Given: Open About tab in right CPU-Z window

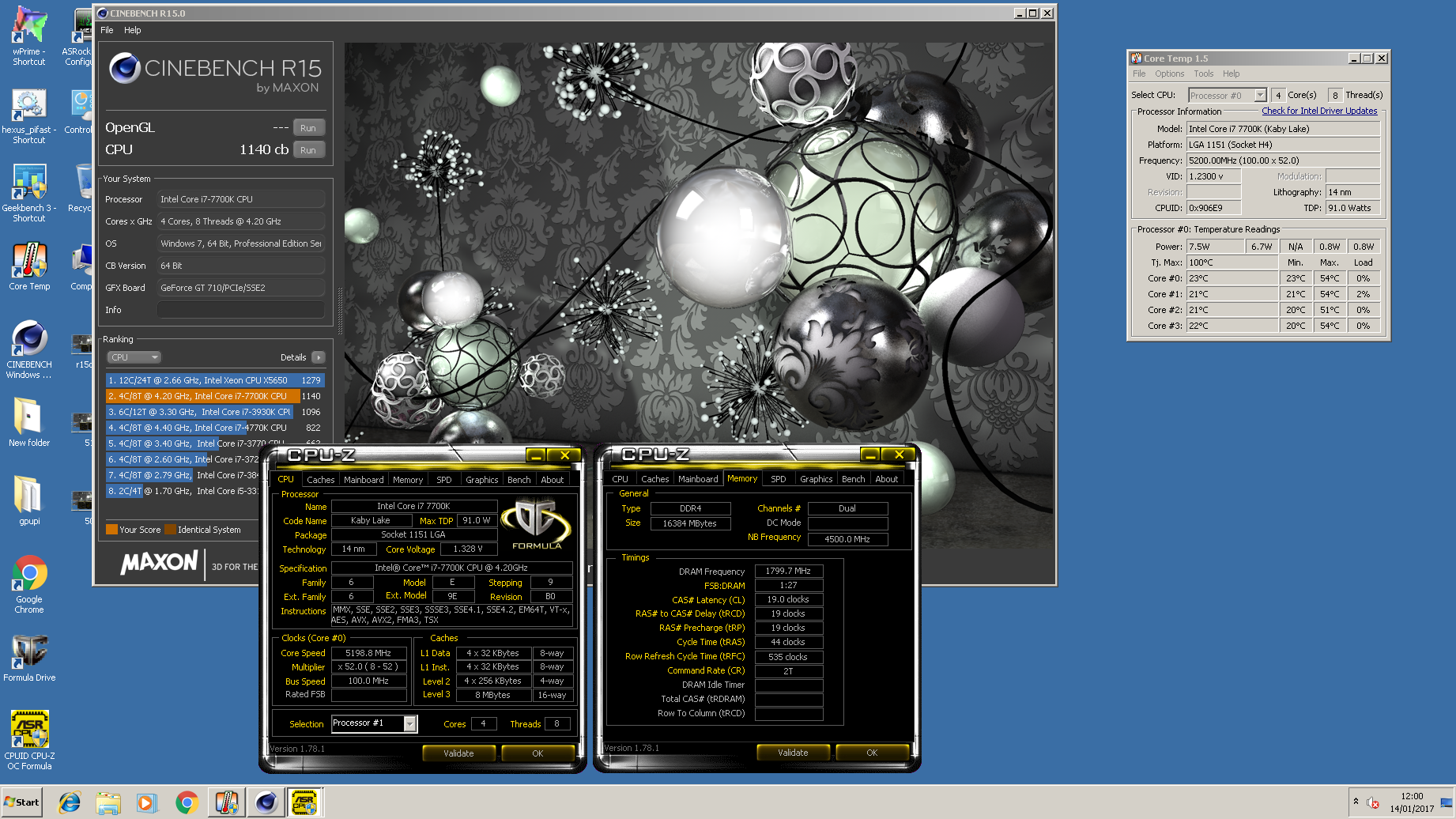Looking at the screenshot, I should (x=886, y=479).
